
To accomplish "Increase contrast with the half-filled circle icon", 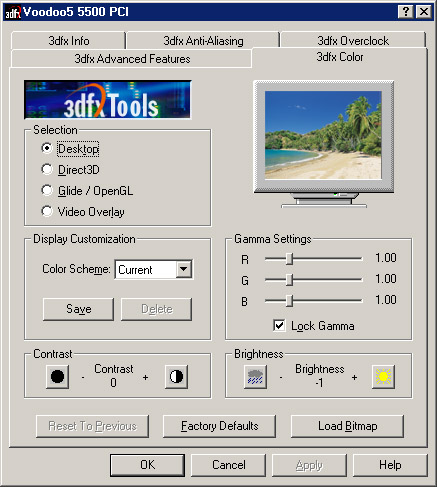I will tap(176, 377).
